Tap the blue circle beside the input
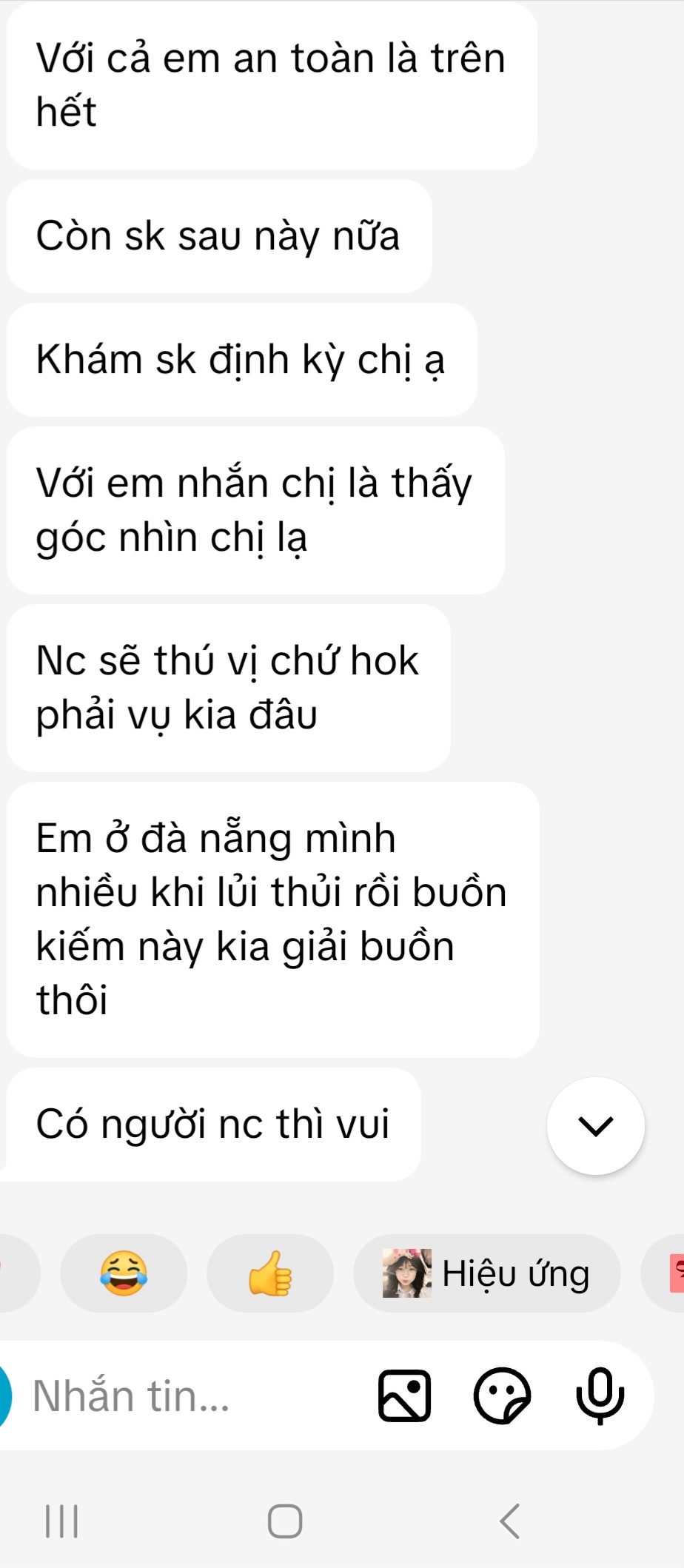The width and height of the screenshot is (684, 1568). [4, 1396]
